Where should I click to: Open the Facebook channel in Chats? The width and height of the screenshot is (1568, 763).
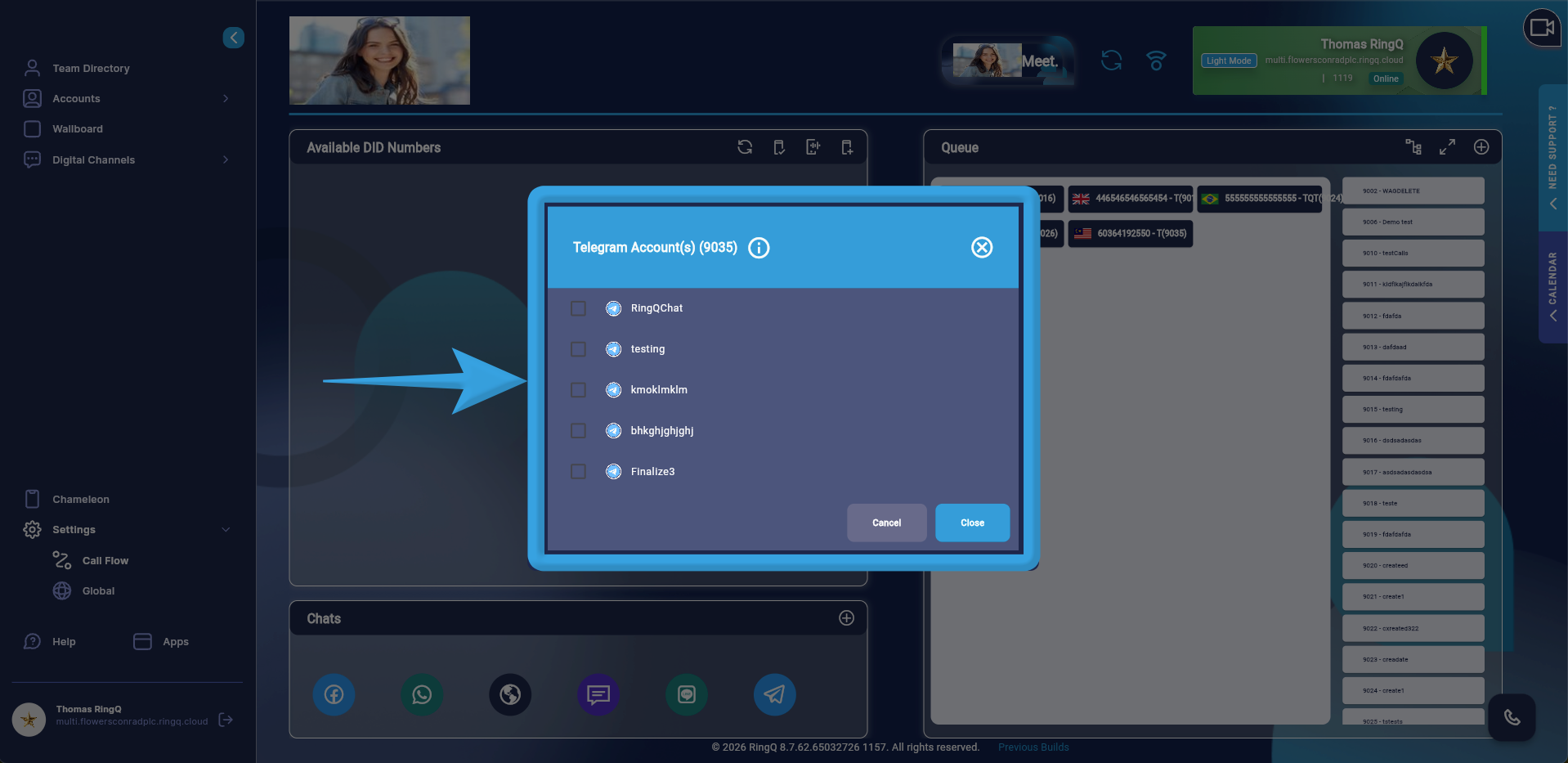(334, 694)
